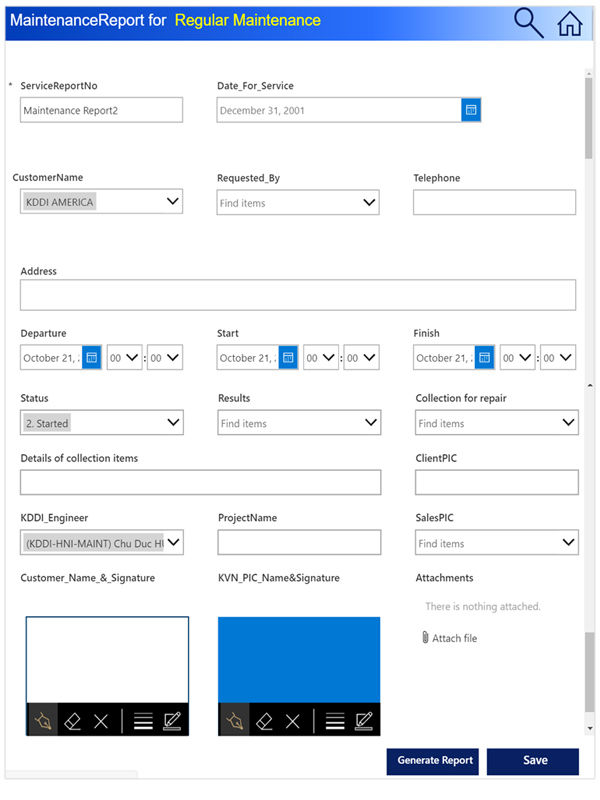Image resolution: width=600 pixels, height=800 pixels.
Task: Click the paperclip Attach file icon
Action: tap(425, 637)
